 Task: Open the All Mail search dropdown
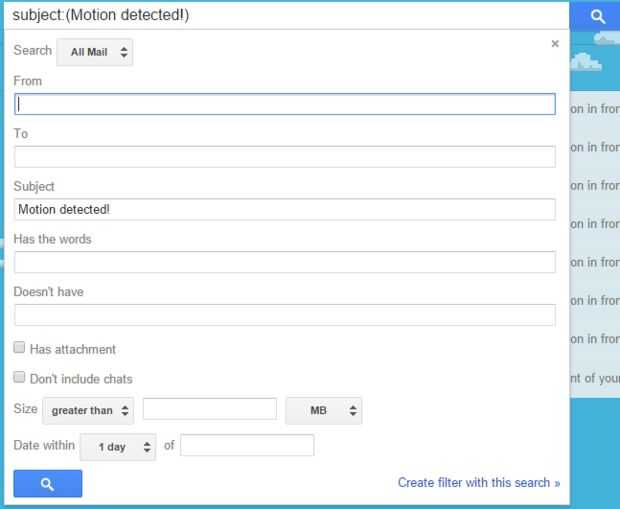click(x=95, y=52)
